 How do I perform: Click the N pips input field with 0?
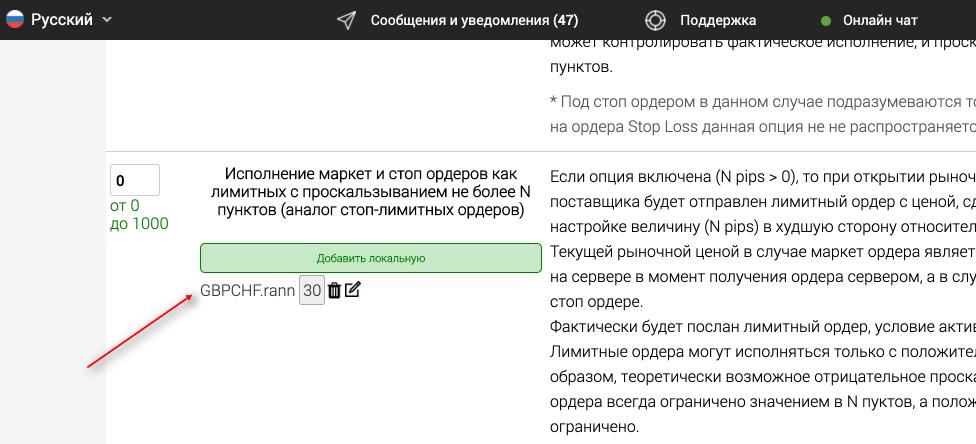135,181
